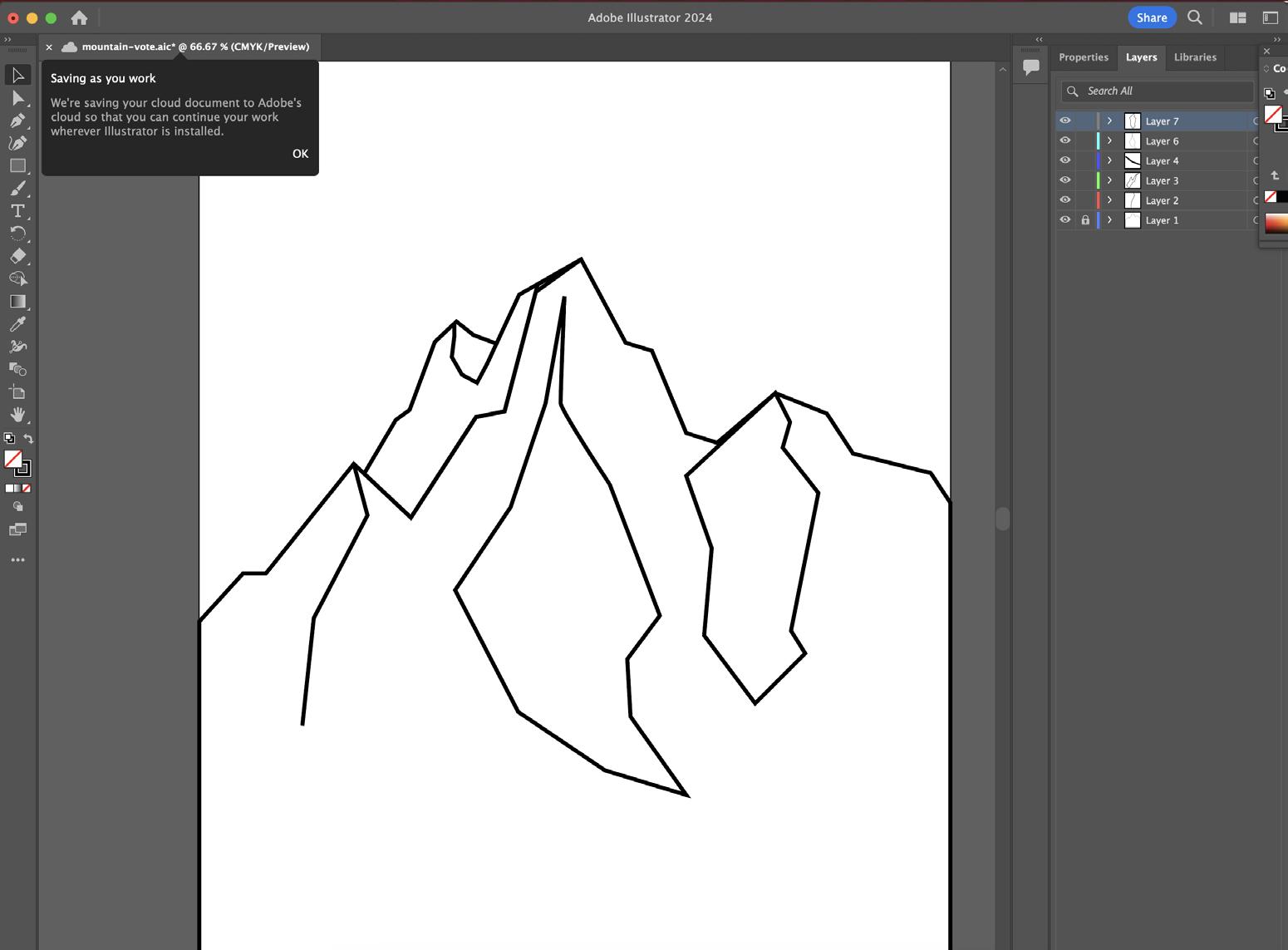Viewport: 1288px width, 950px height.
Task: Select the Eraser tool
Action: click(17, 256)
